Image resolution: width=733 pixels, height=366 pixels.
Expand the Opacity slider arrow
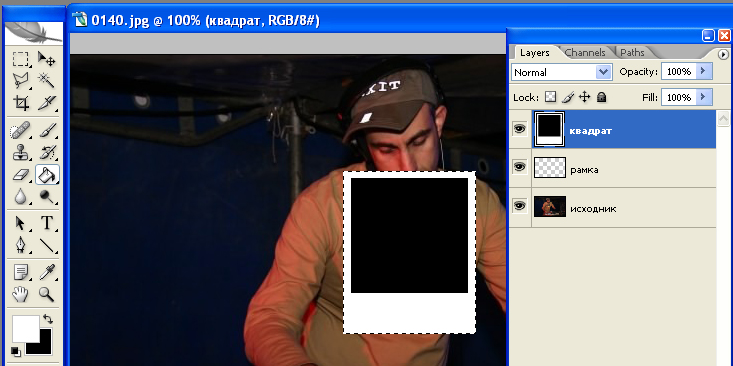click(704, 72)
